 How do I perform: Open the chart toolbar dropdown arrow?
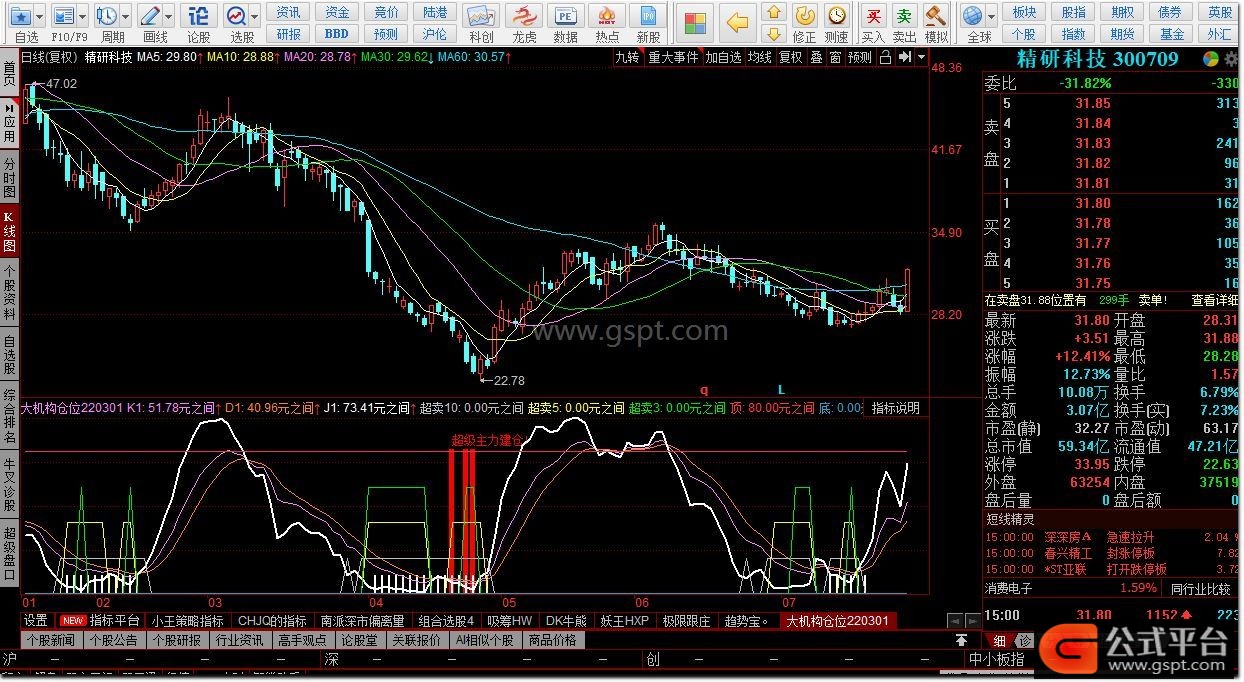[x=920, y=57]
